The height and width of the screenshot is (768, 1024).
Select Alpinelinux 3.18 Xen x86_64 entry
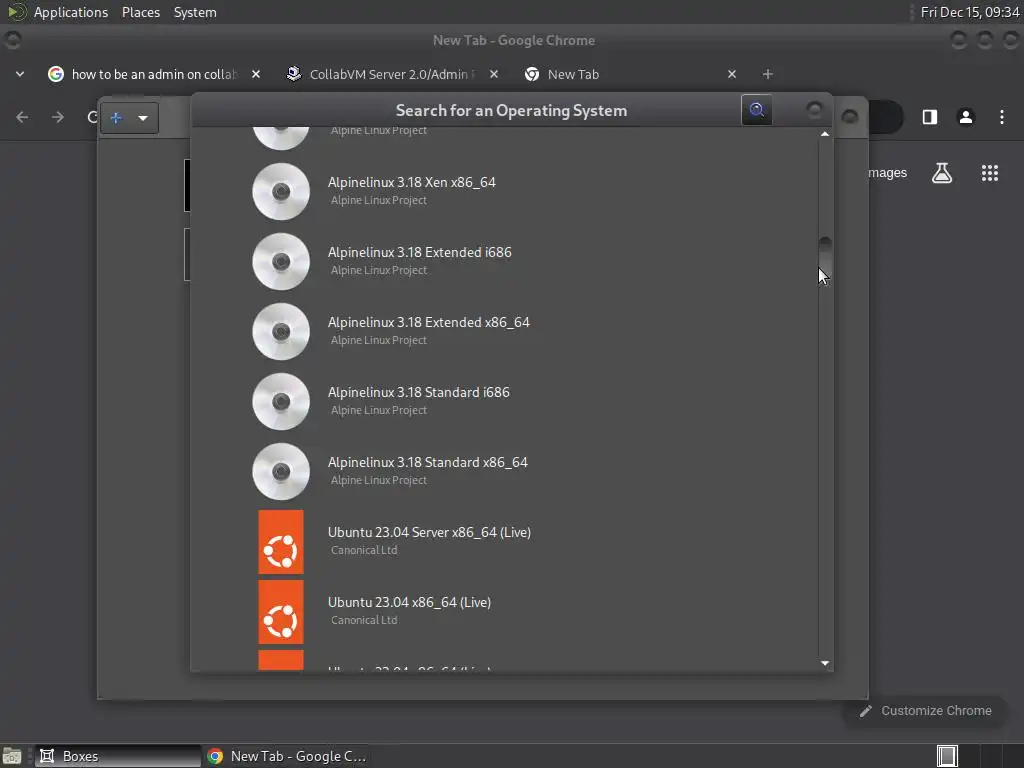coord(504,191)
